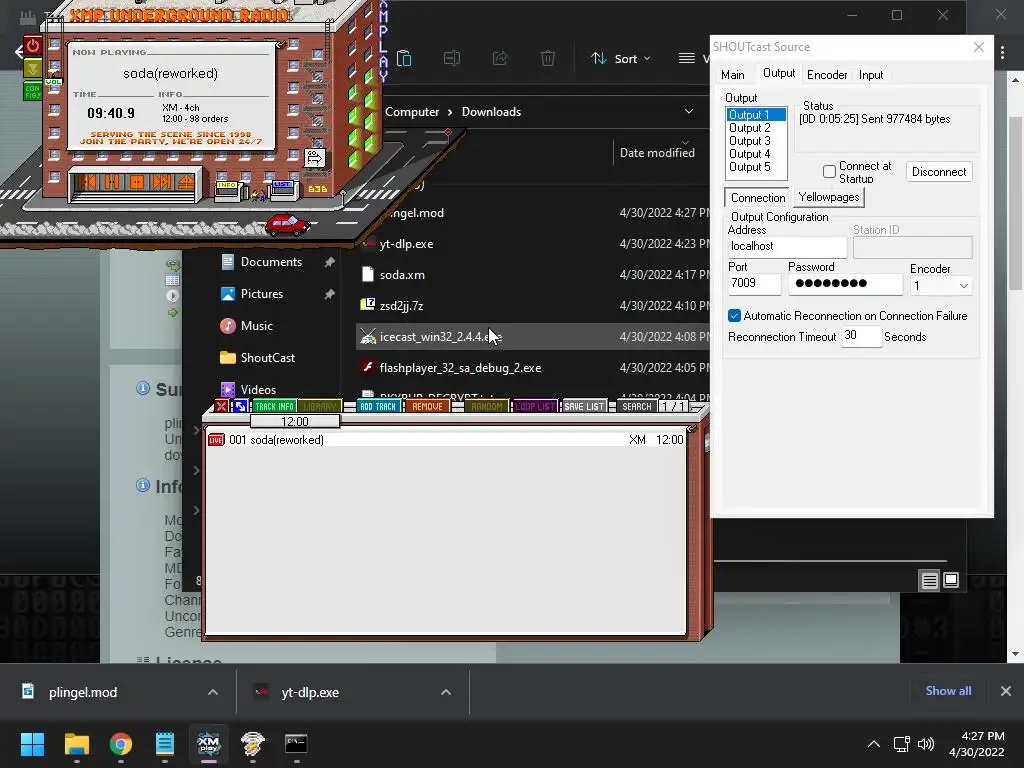The width and height of the screenshot is (1024, 768).
Task: Expand options for plingel.mod download item
Action: click(x=213, y=692)
